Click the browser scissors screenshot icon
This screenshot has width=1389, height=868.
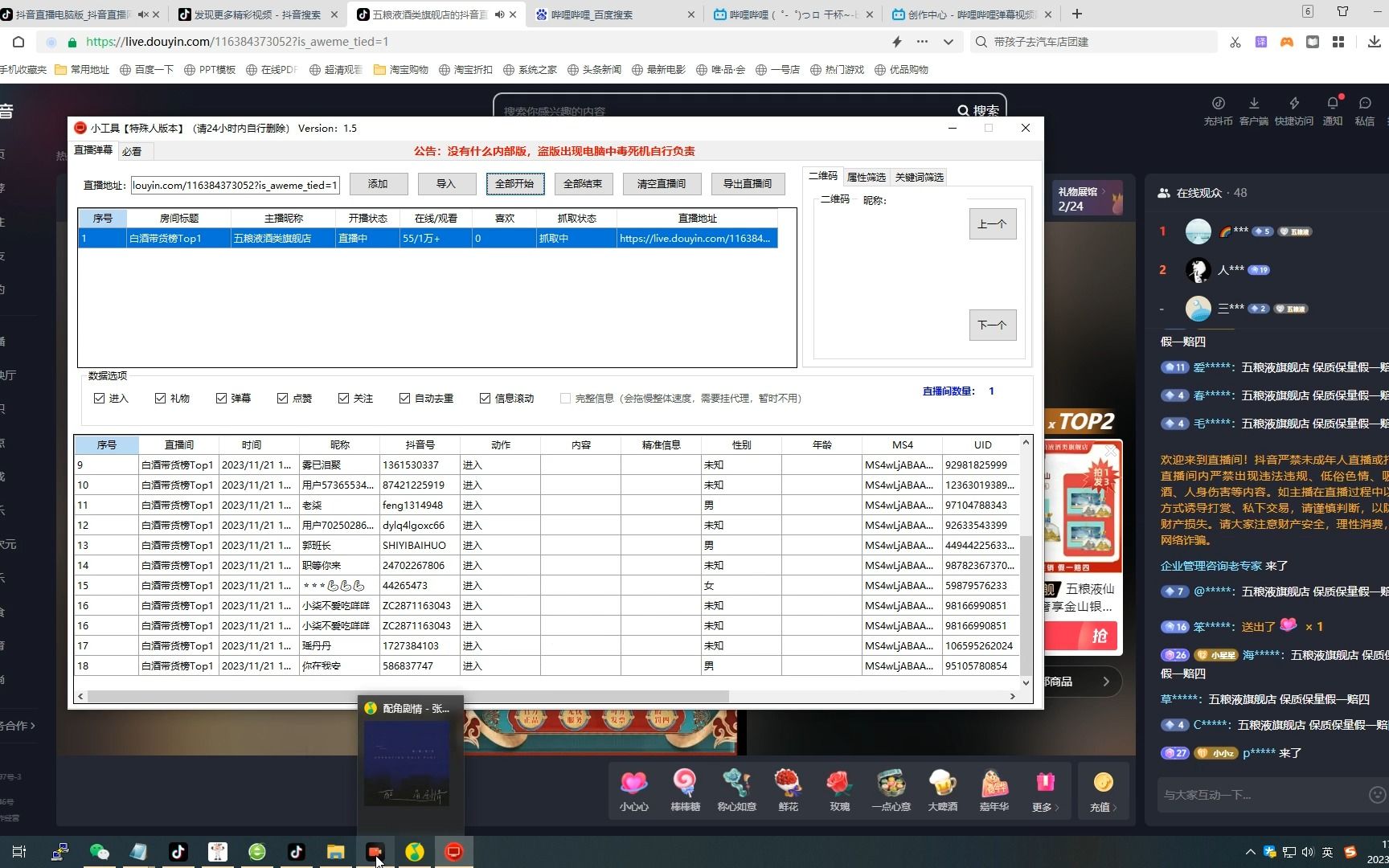[1235, 42]
